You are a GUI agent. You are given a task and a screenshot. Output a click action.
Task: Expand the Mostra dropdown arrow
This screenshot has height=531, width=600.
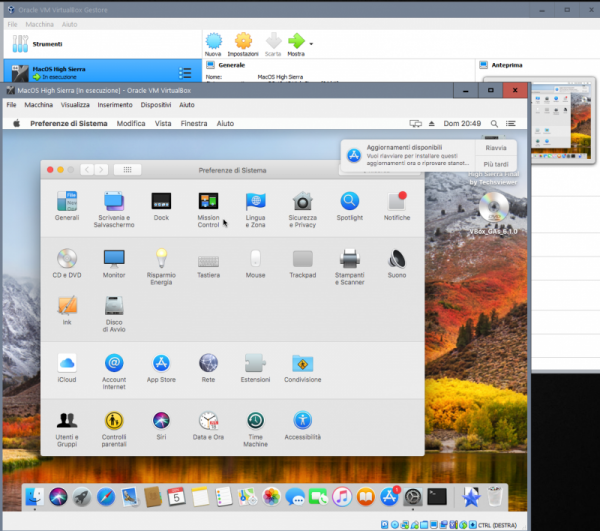coord(311,44)
